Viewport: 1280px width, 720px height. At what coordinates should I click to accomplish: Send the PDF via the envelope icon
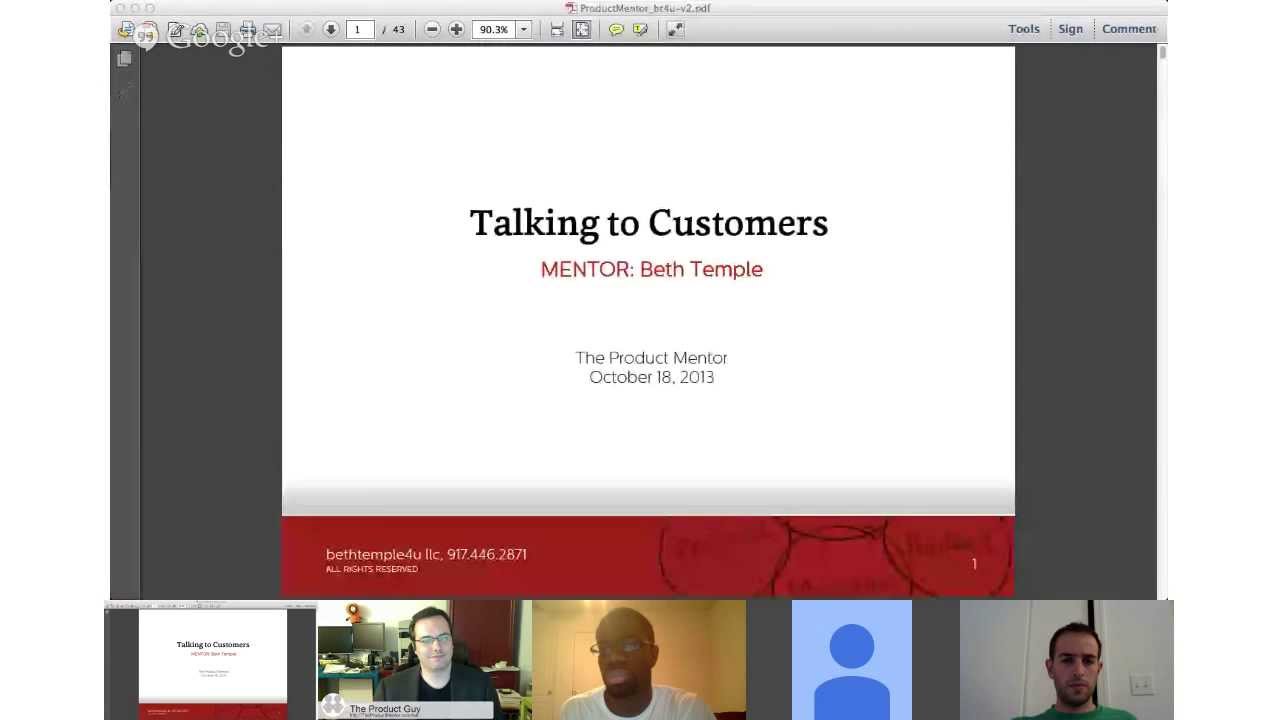tap(272, 30)
